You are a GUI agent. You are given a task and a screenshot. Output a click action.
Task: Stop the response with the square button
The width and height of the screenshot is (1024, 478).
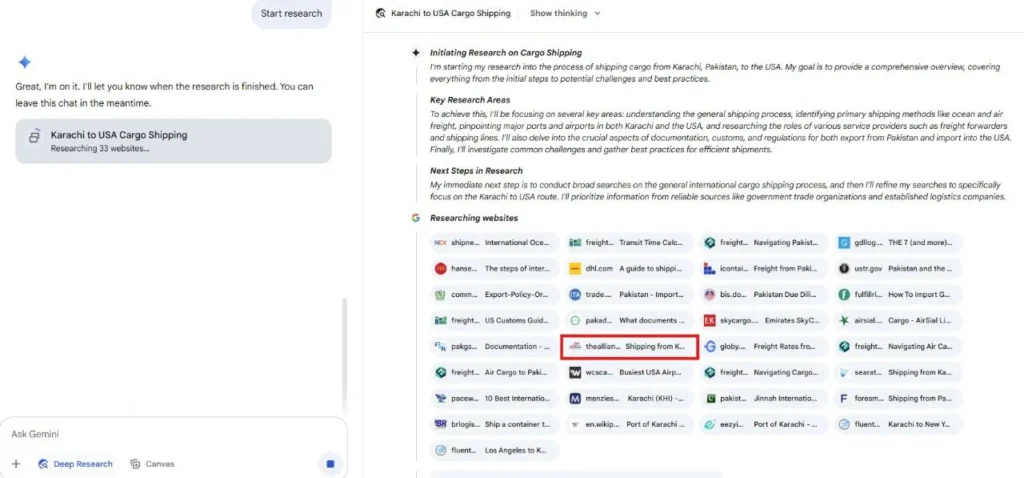330,464
